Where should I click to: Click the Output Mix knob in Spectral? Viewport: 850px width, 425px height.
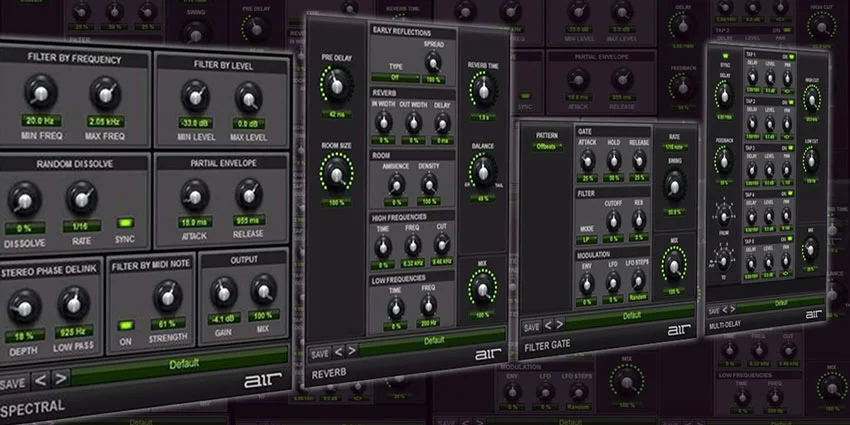(264, 289)
